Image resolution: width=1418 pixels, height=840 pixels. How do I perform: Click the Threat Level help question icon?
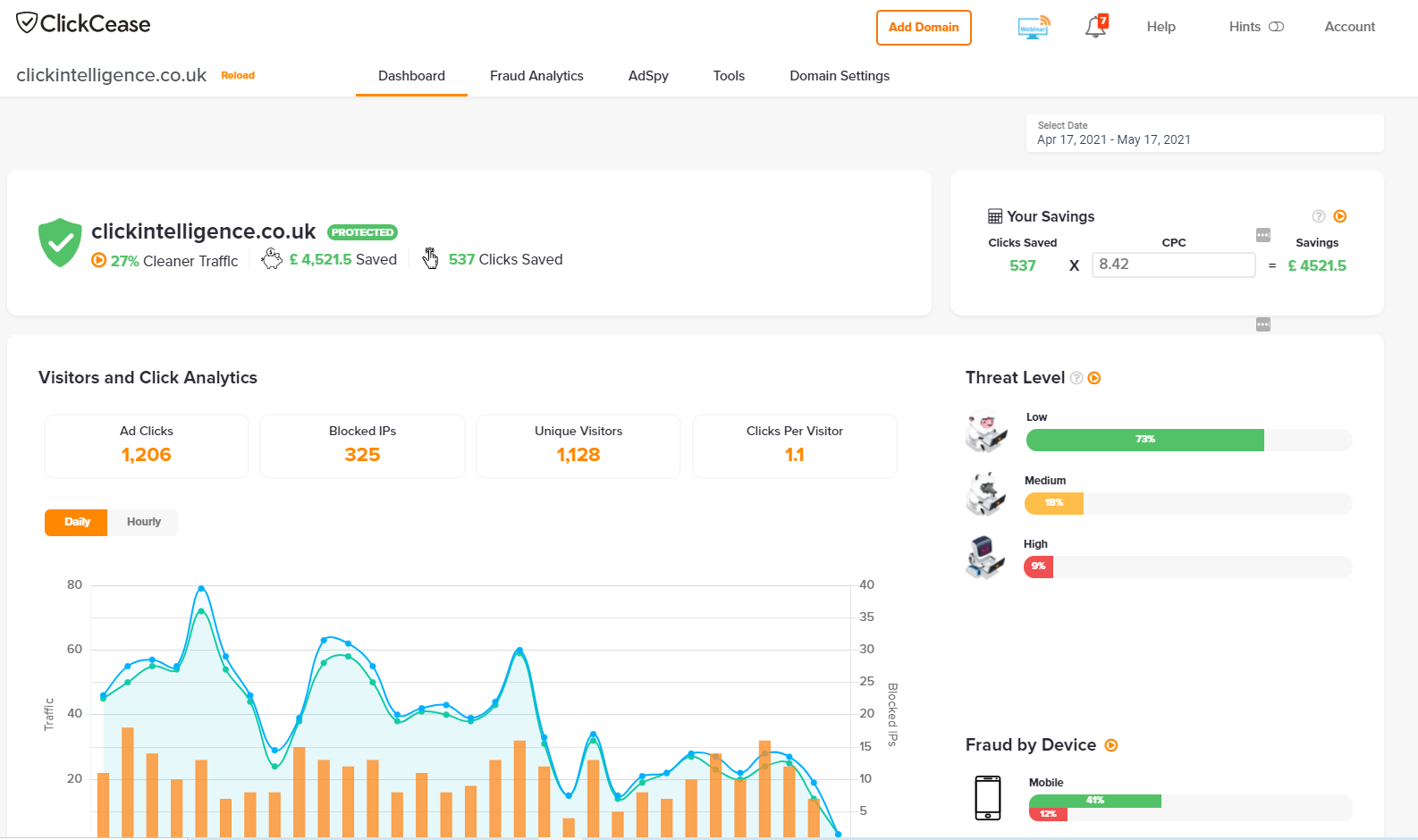click(x=1077, y=378)
